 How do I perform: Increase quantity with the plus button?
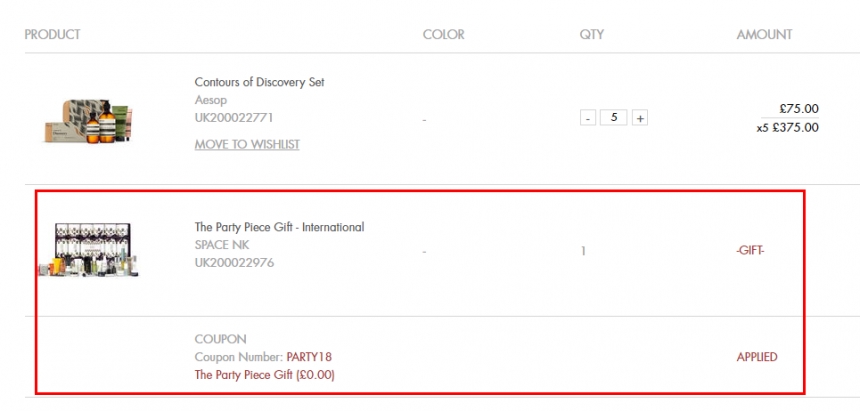click(x=640, y=118)
